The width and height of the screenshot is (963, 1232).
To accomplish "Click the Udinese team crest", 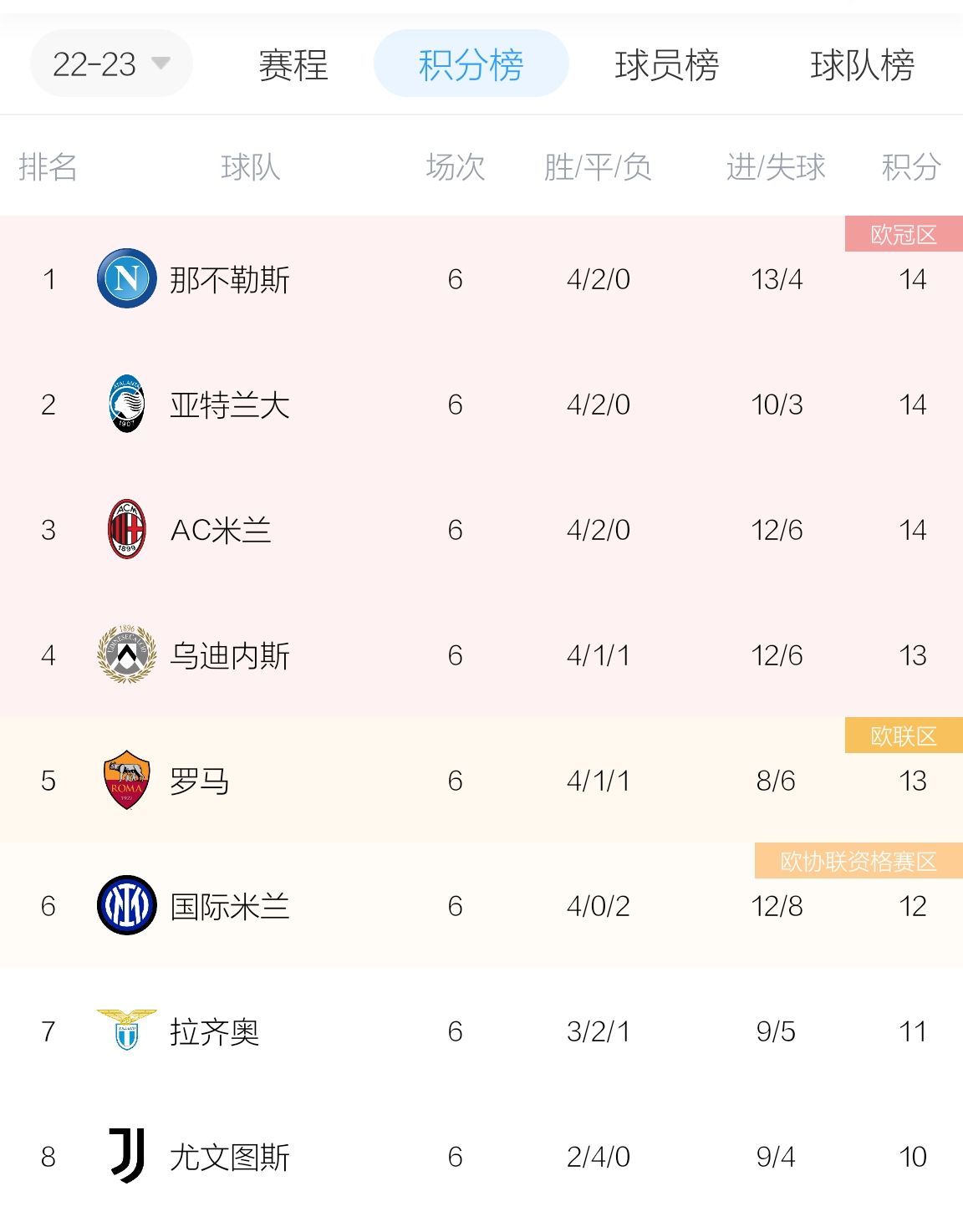I will tap(127, 654).
